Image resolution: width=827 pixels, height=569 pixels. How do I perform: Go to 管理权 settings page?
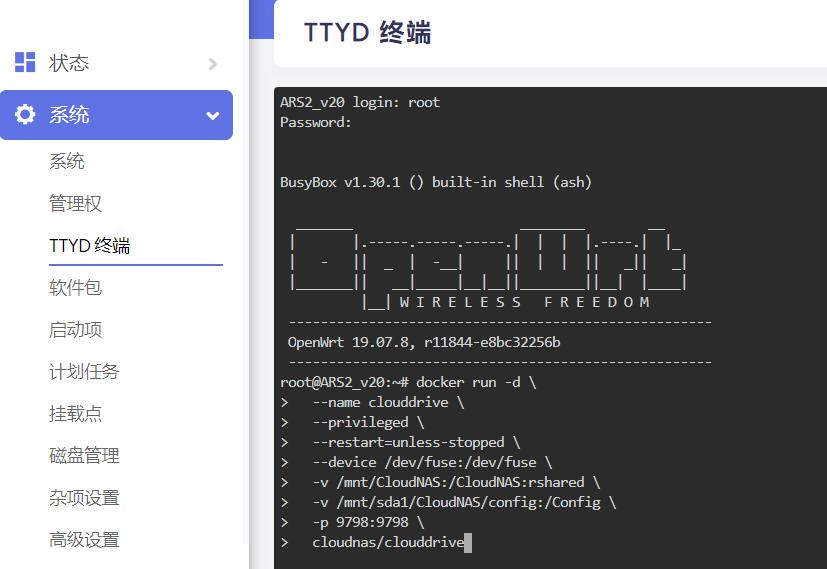75,203
